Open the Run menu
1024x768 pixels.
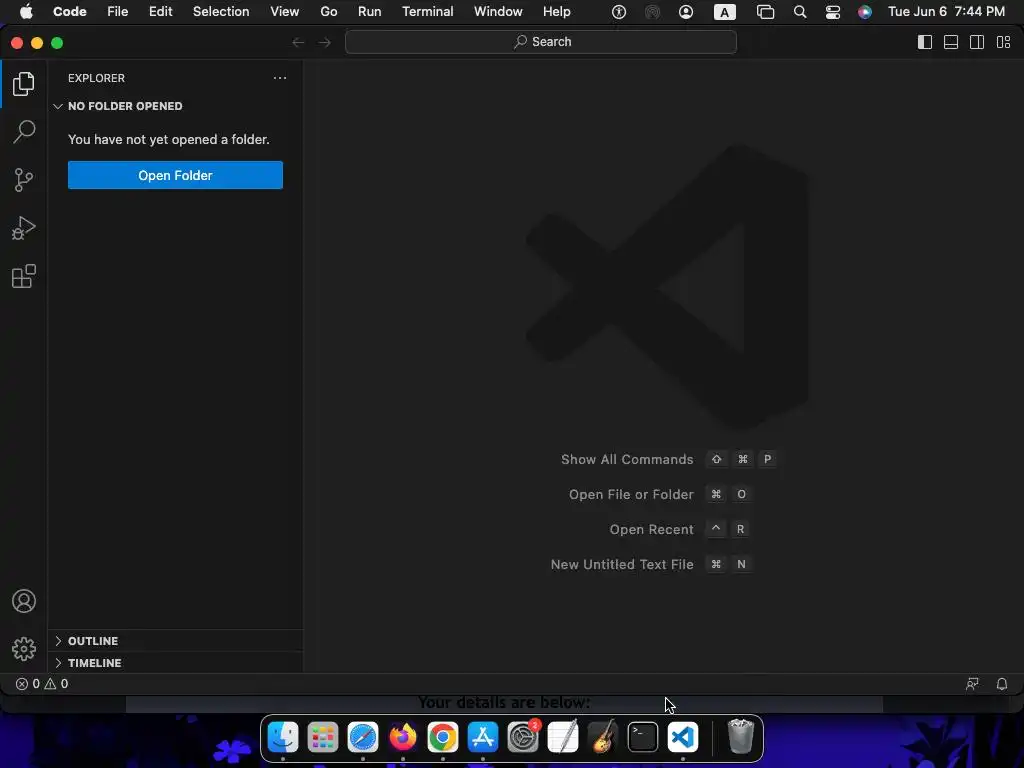pyautogui.click(x=369, y=12)
